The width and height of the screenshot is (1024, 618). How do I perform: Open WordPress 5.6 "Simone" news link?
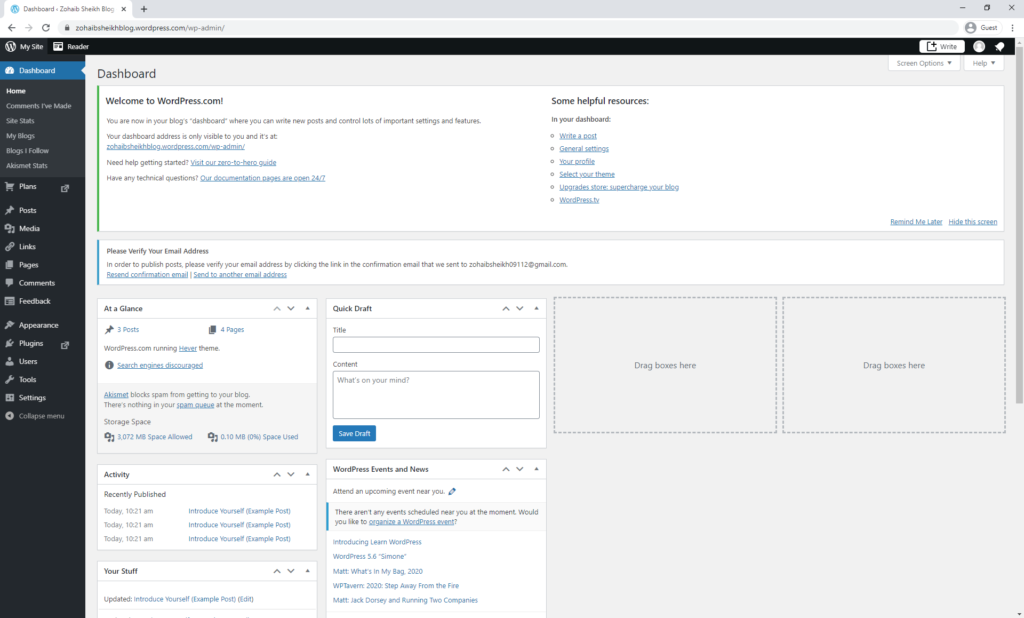coord(369,557)
